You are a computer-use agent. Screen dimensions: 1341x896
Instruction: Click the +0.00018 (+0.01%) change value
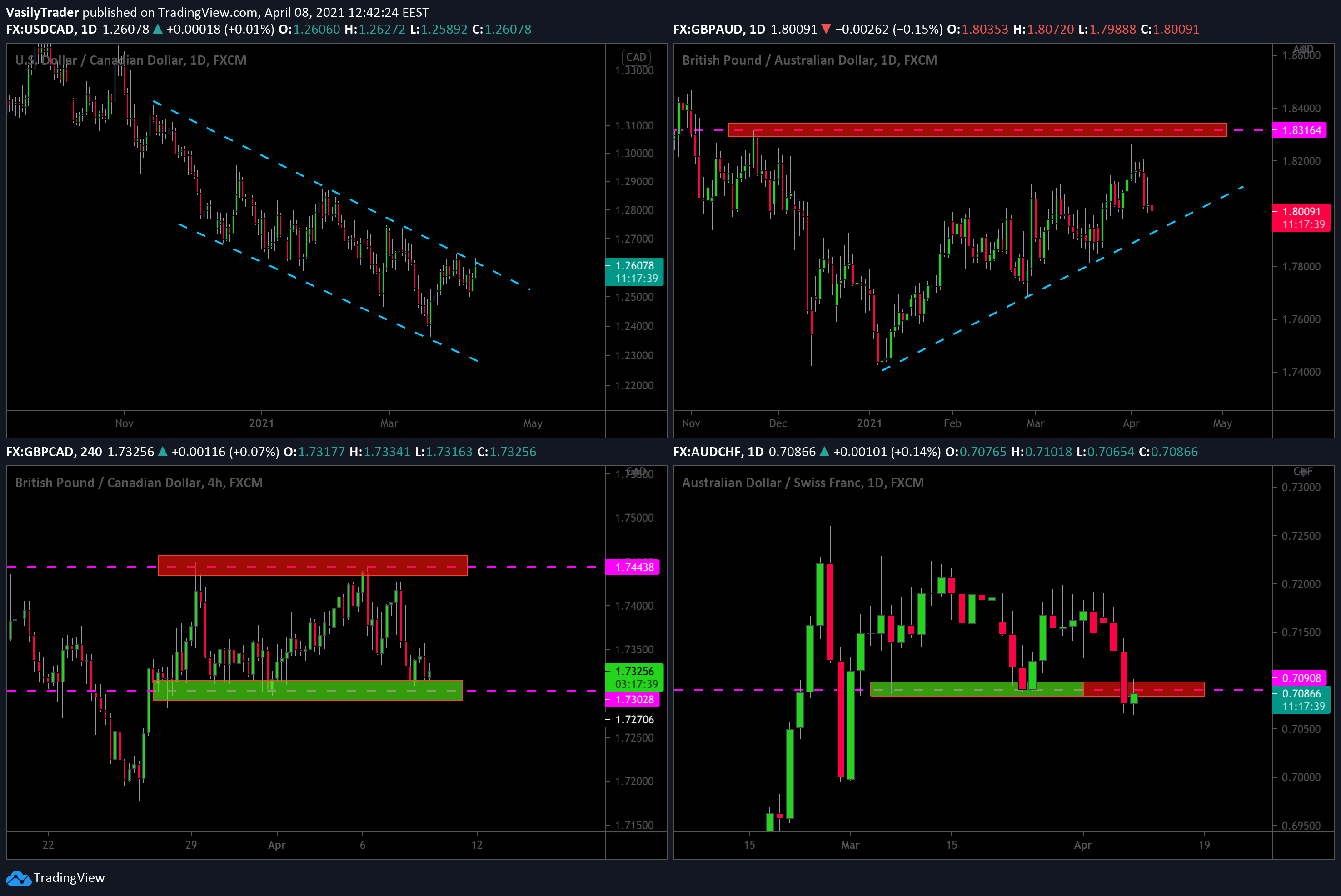pyautogui.click(x=220, y=29)
